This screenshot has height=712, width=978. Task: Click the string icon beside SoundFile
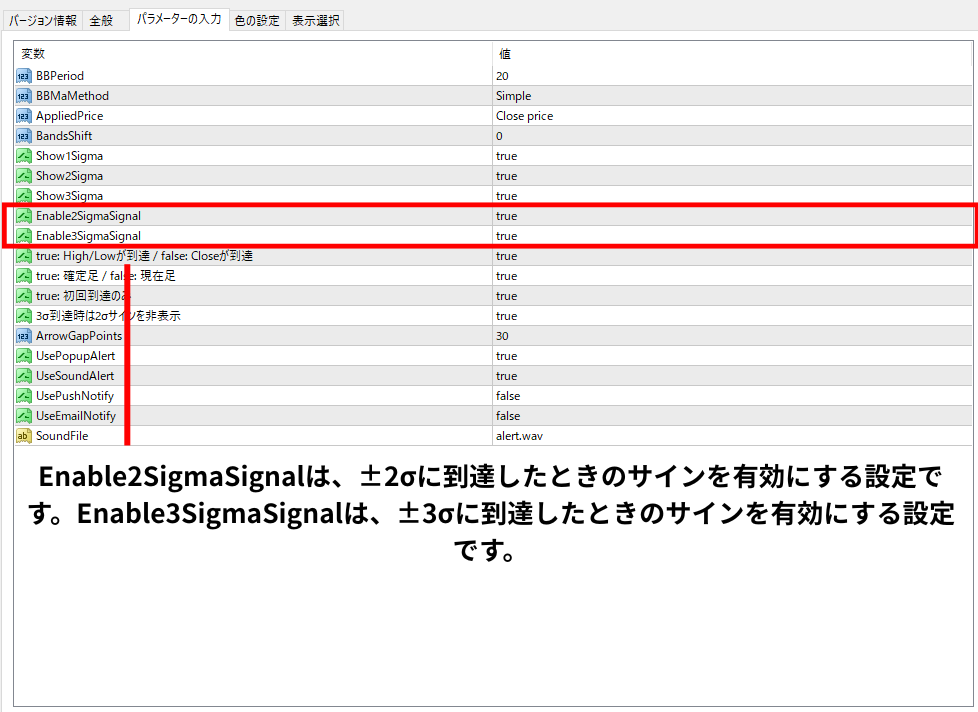[24, 436]
